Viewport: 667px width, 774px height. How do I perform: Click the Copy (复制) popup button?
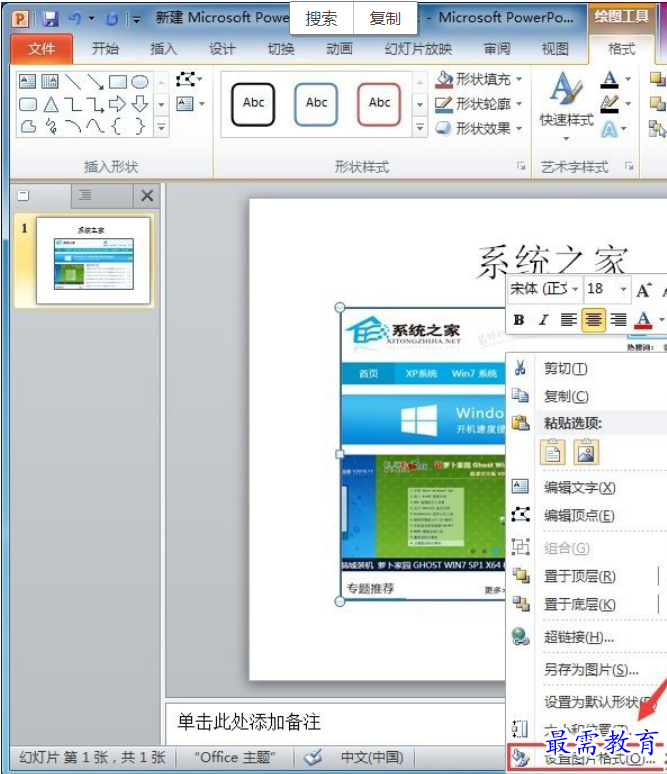click(x=385, y=19)
